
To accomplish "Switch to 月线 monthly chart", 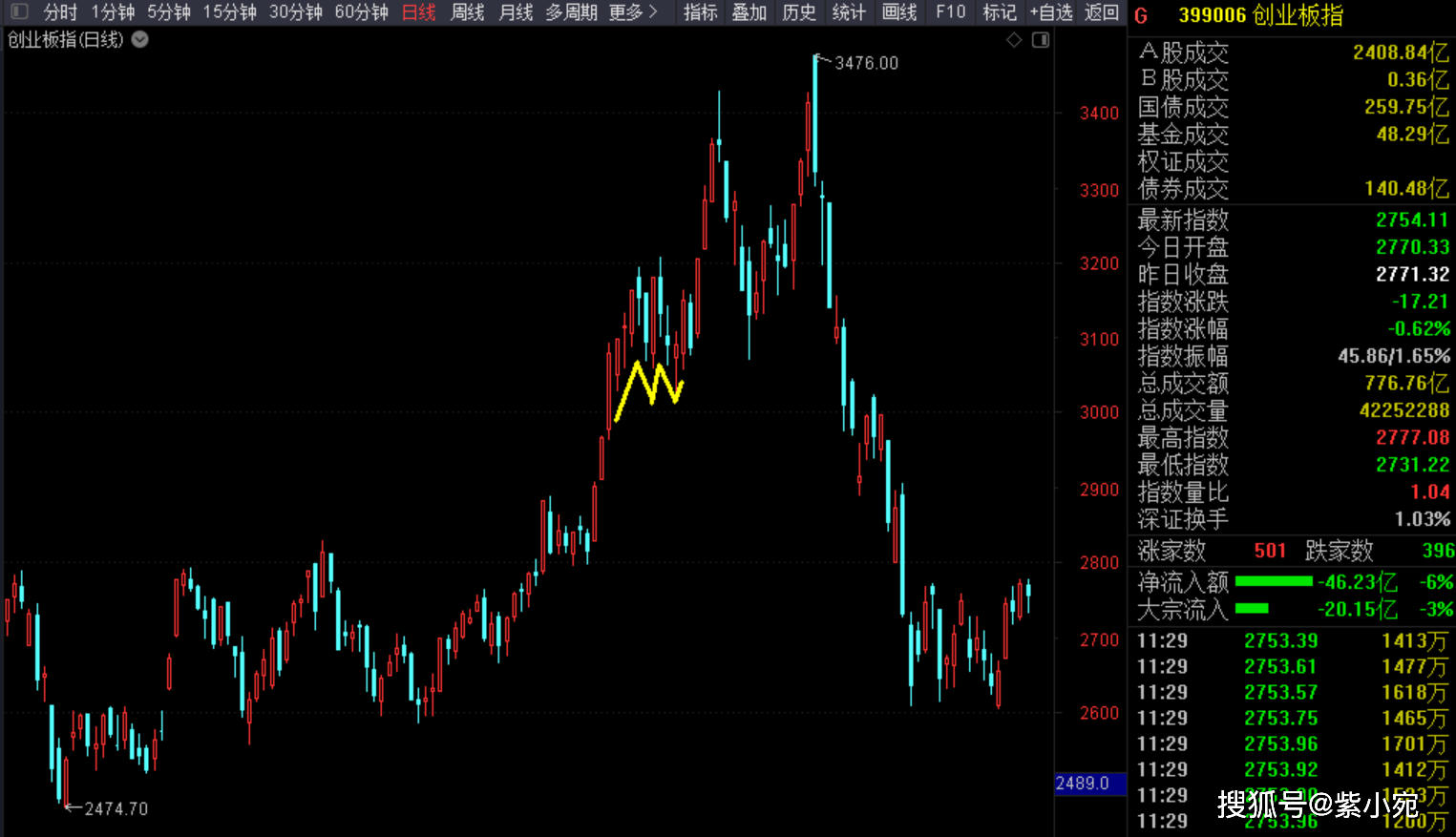I will [x=517, y=12].
